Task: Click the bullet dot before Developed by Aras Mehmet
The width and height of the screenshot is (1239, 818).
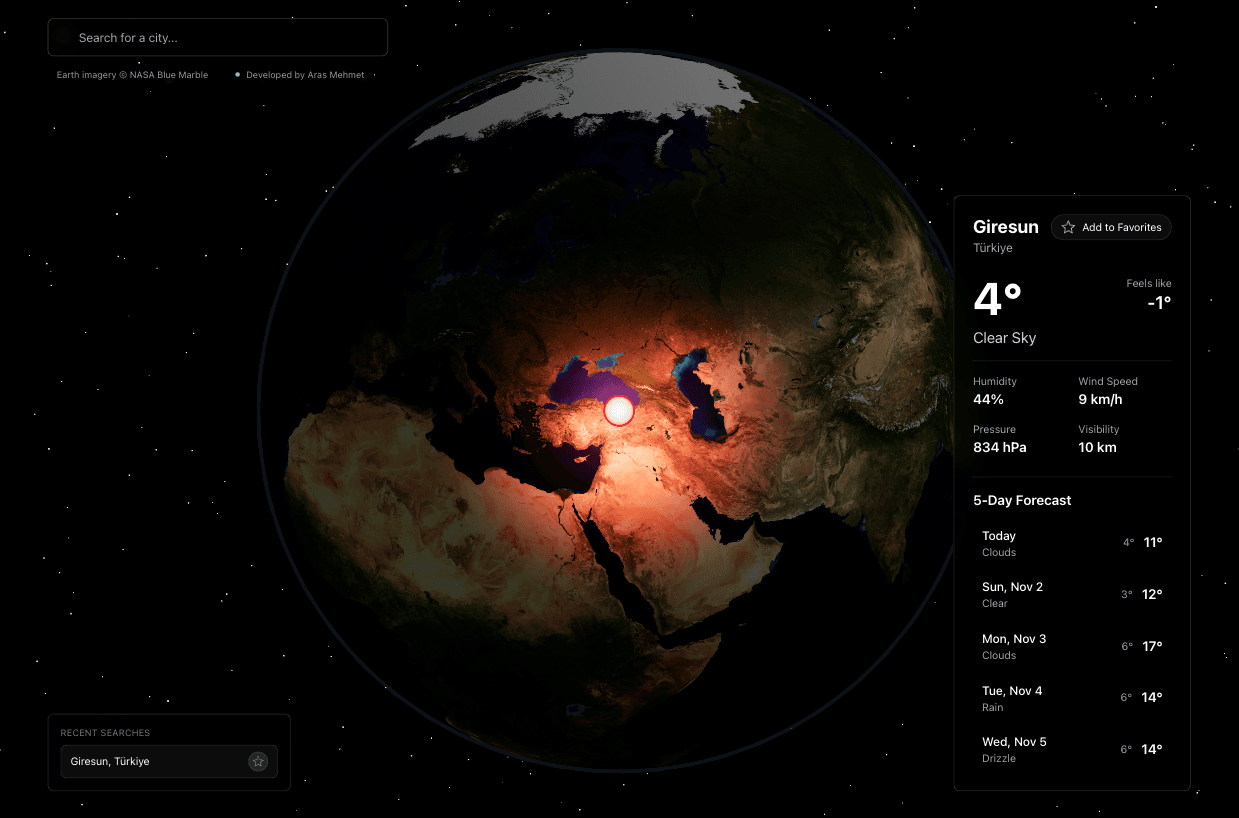Action: coord(237,74)
